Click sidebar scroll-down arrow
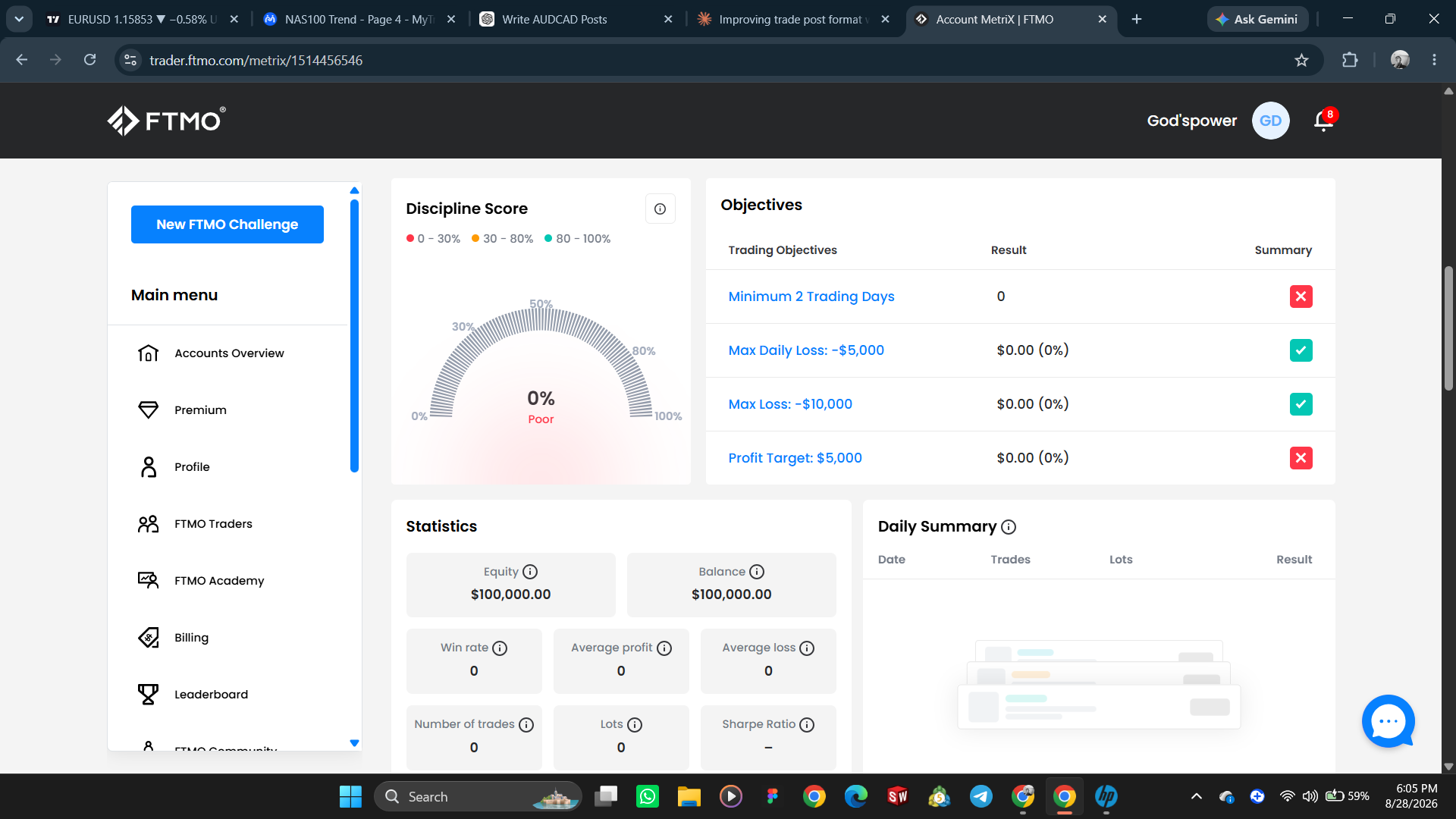Image resolution: width=1456 pixels, height=819 pixels. point(354,743)
